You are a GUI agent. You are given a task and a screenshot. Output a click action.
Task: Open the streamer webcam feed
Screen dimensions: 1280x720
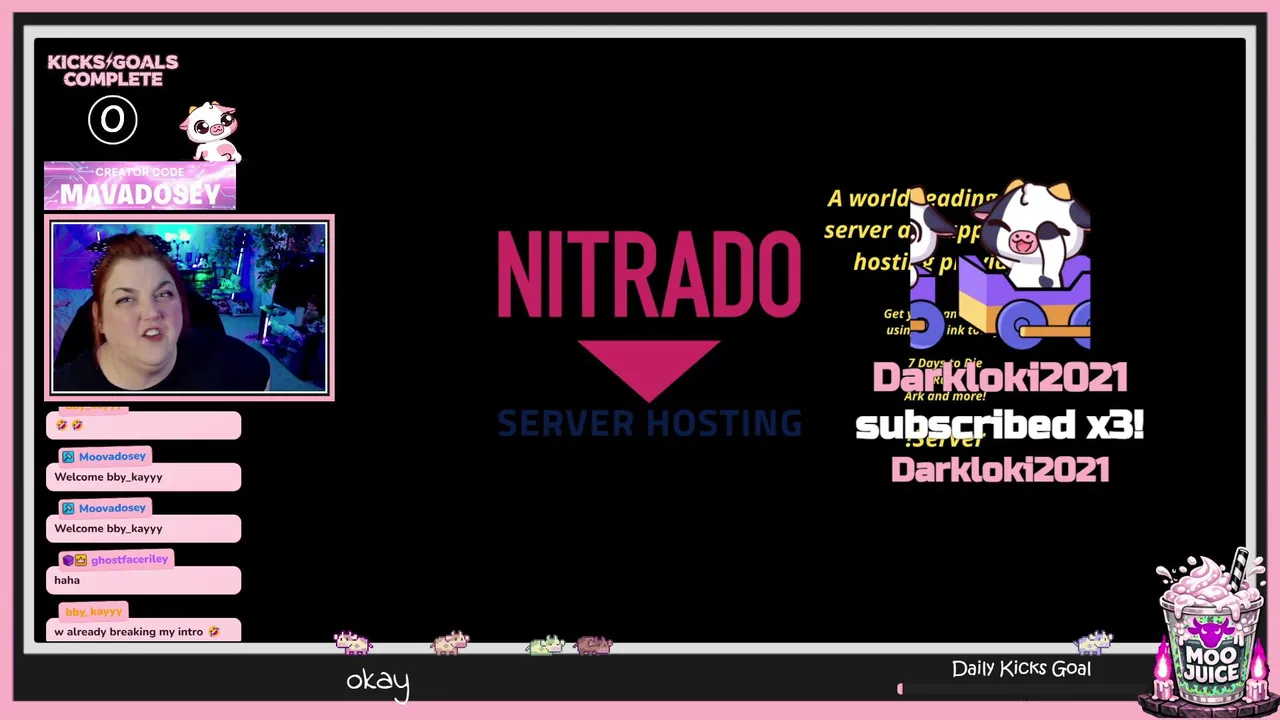pos(189,308)
